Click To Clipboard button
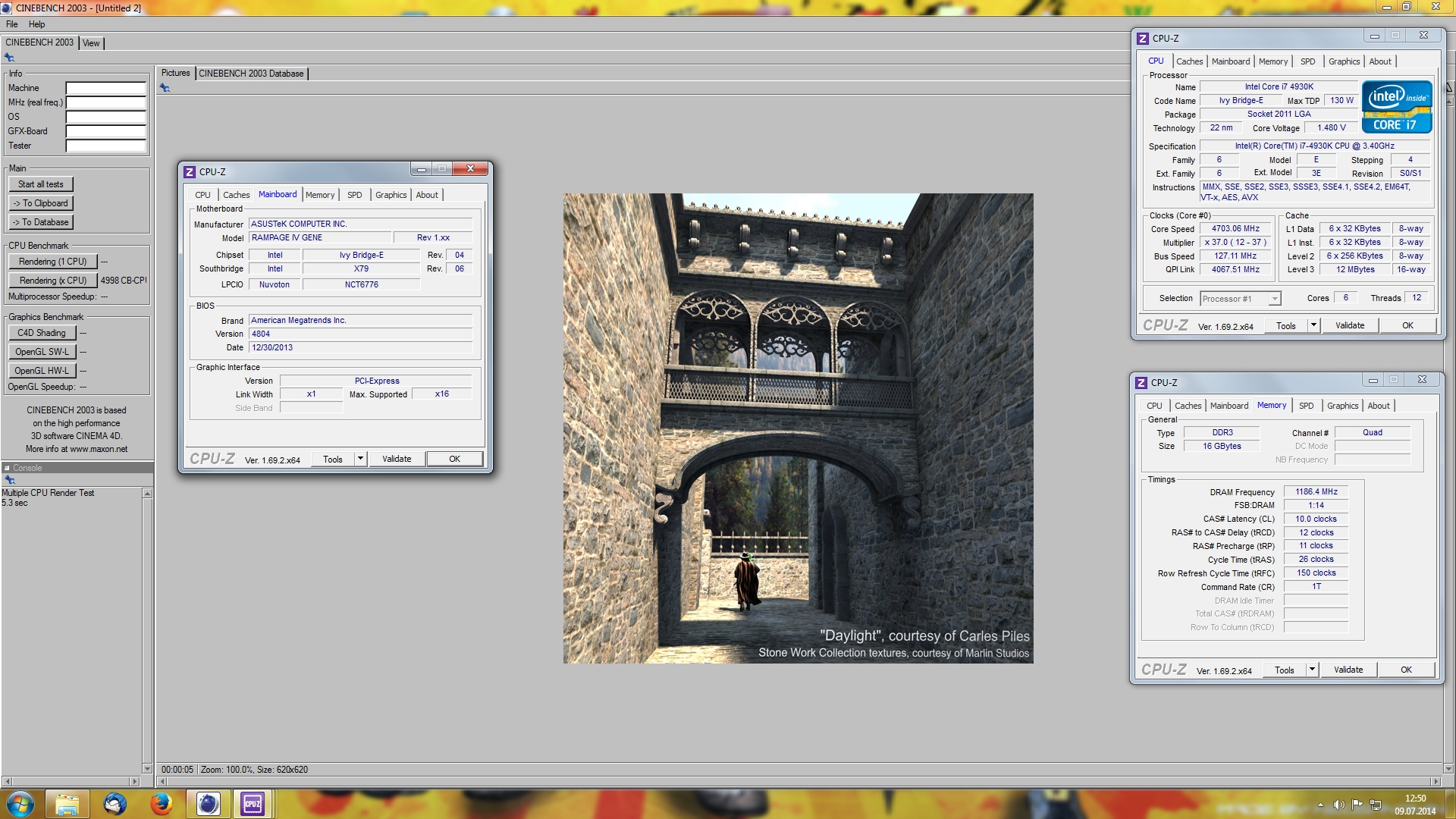 [41, 203]
